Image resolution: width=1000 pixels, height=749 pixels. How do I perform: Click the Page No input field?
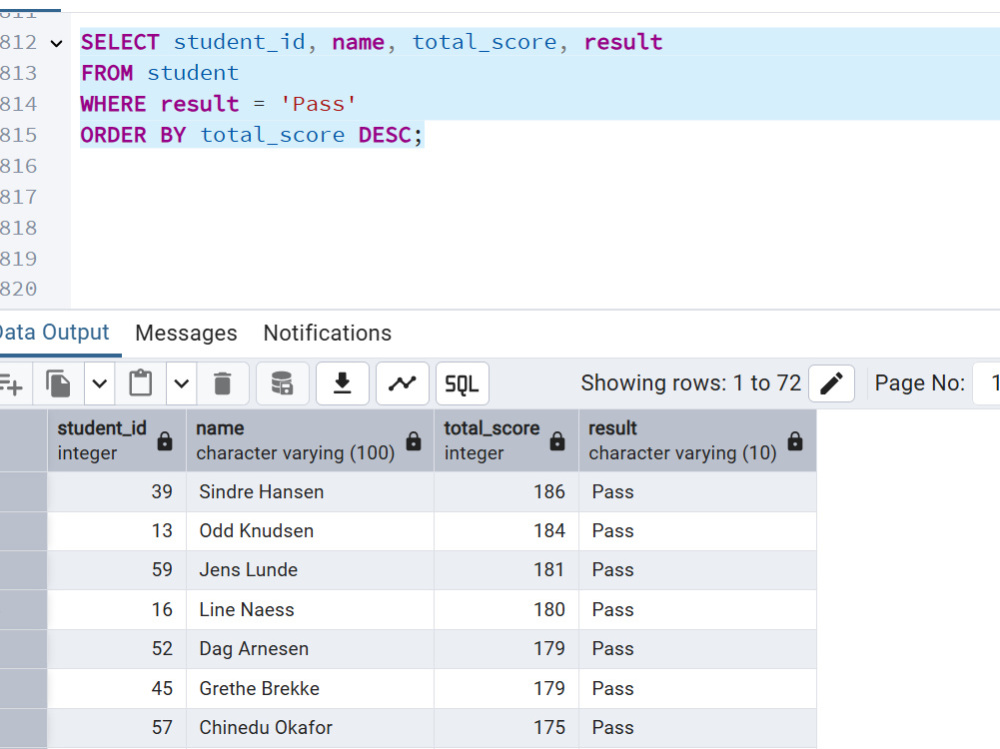pos(987,383)
